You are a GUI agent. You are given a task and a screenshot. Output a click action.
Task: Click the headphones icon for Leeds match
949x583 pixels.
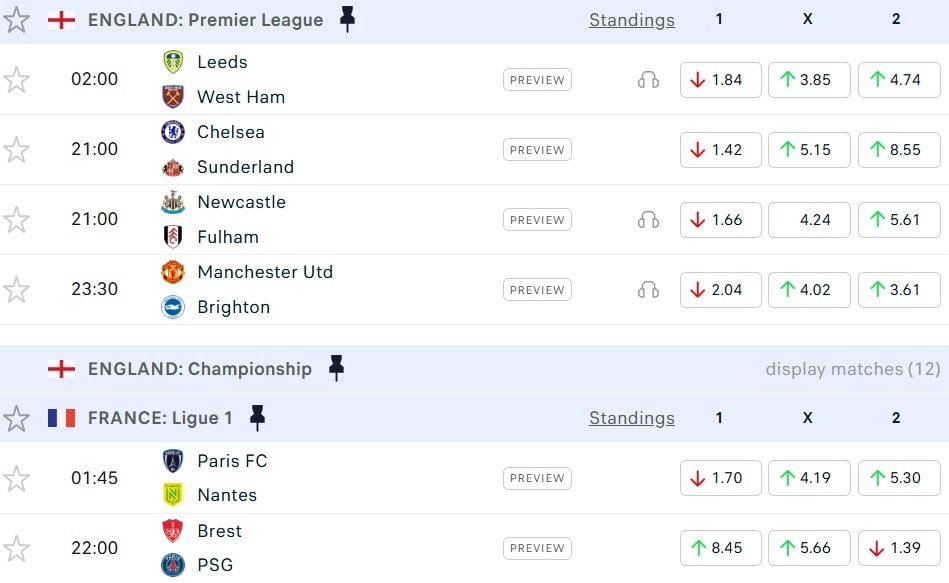coord(648,80)
